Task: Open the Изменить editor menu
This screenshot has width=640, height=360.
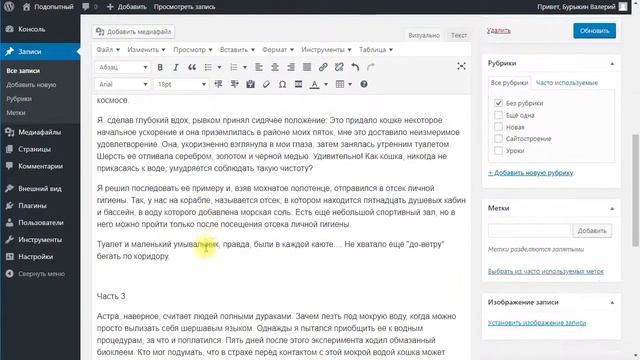Action: [x=146, y=49]
